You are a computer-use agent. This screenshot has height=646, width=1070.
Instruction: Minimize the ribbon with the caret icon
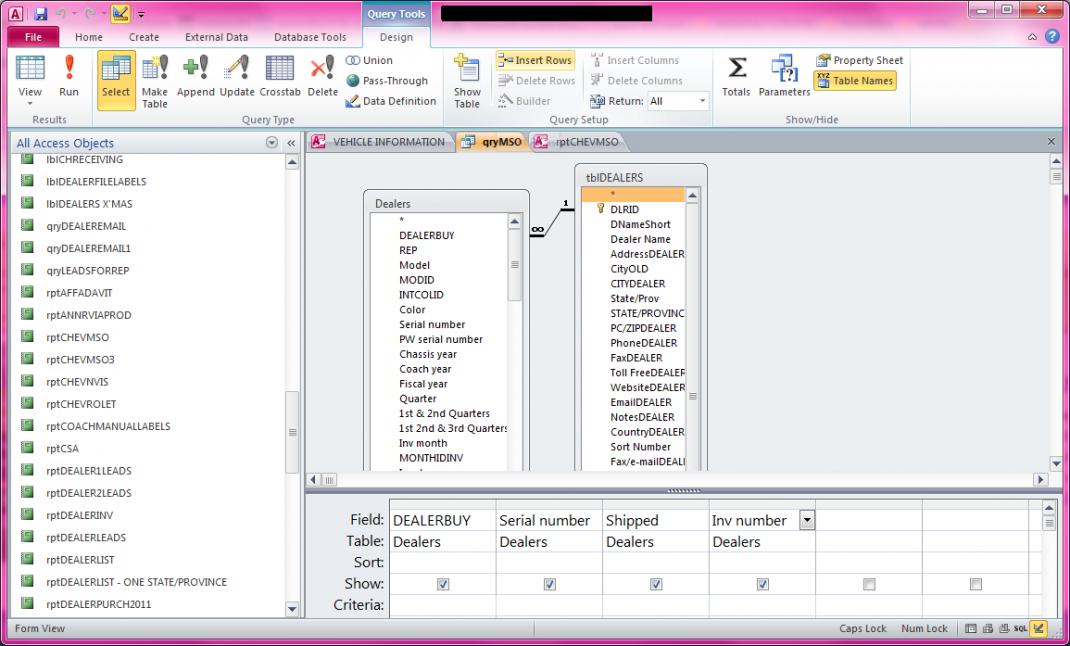point(1032,38)
